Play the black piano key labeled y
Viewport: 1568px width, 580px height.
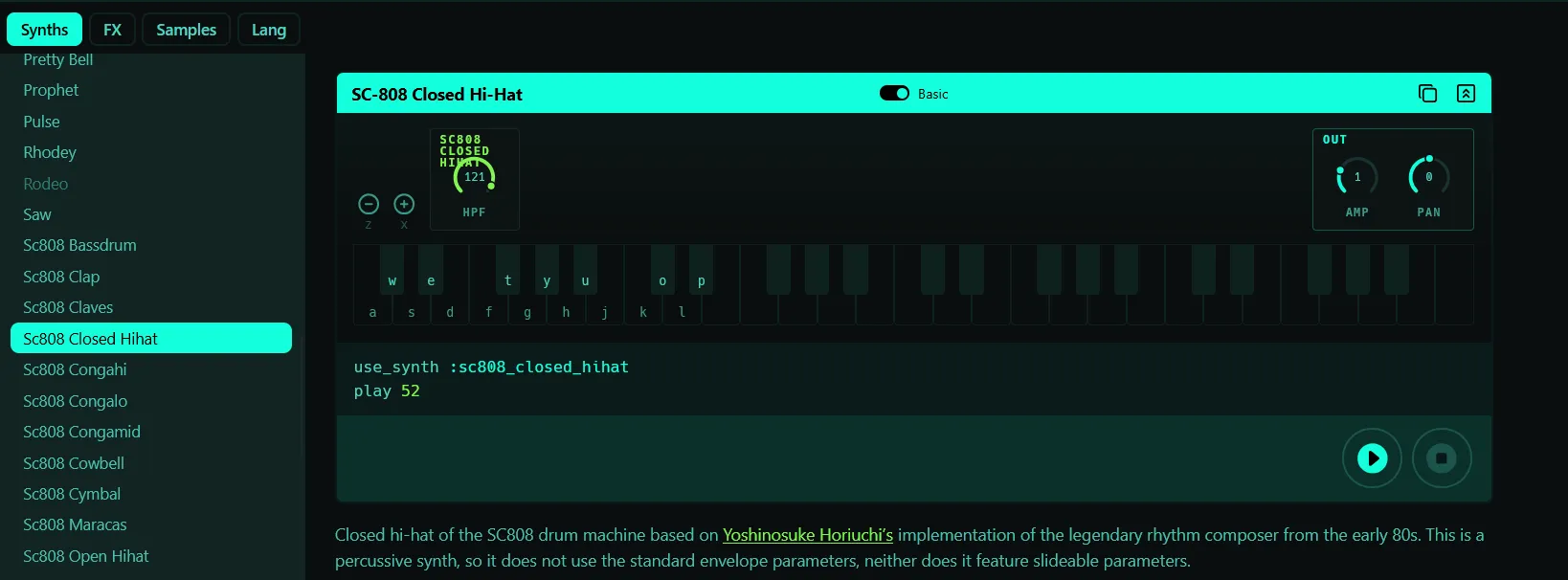[x=547, y=270]
